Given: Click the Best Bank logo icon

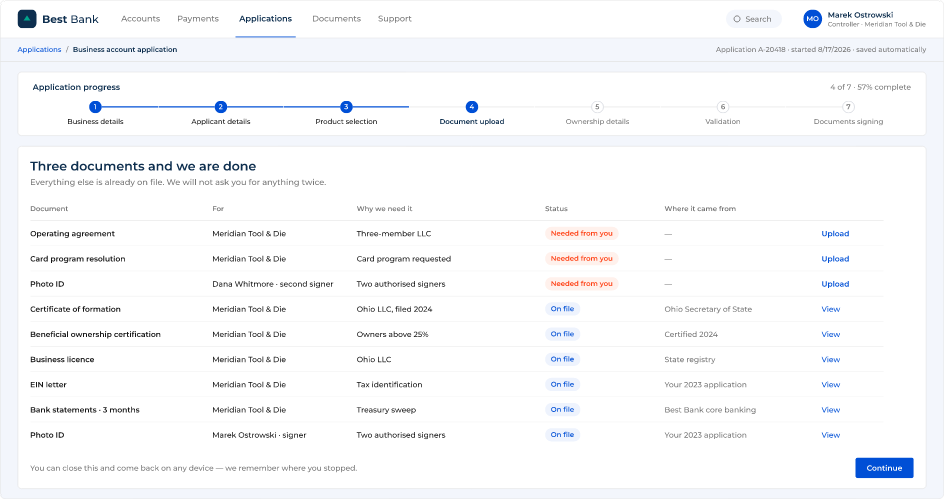Looking at the screenshot, I should click(x=27, y=19).
